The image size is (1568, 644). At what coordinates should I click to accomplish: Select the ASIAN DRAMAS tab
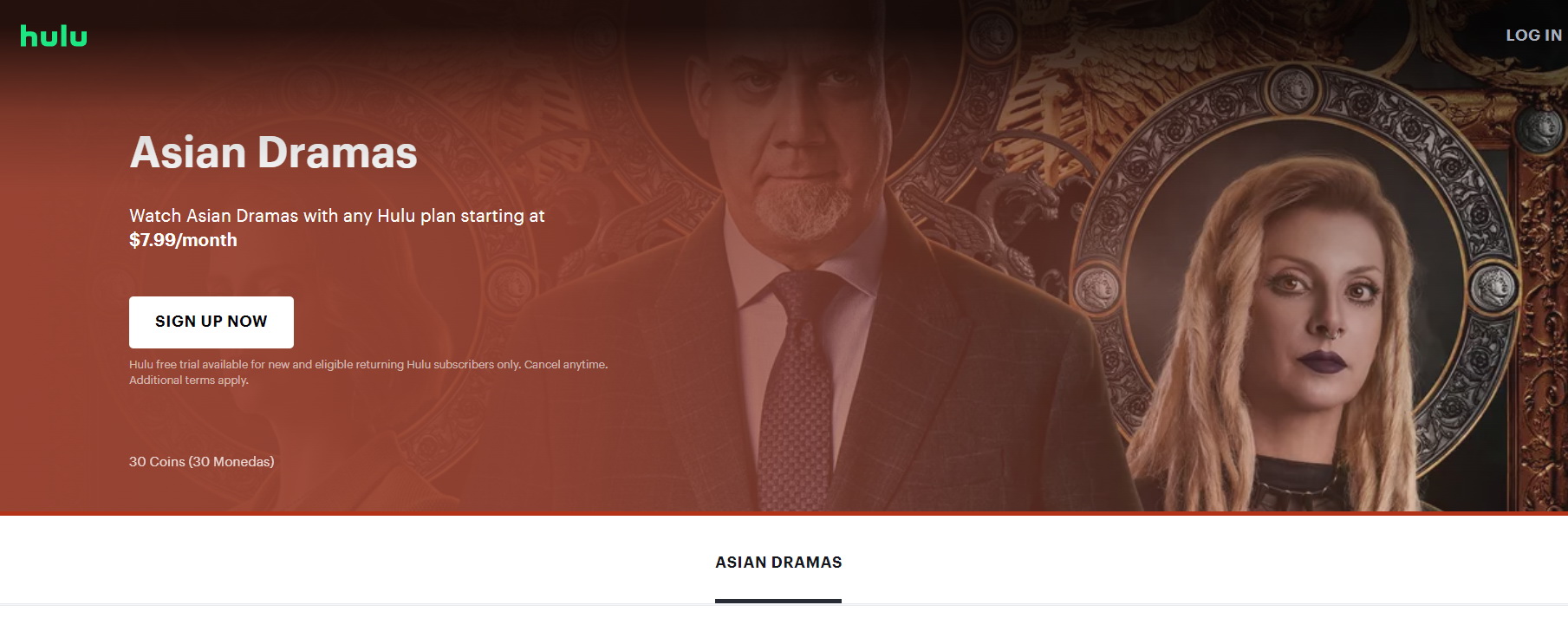(778, 563)
